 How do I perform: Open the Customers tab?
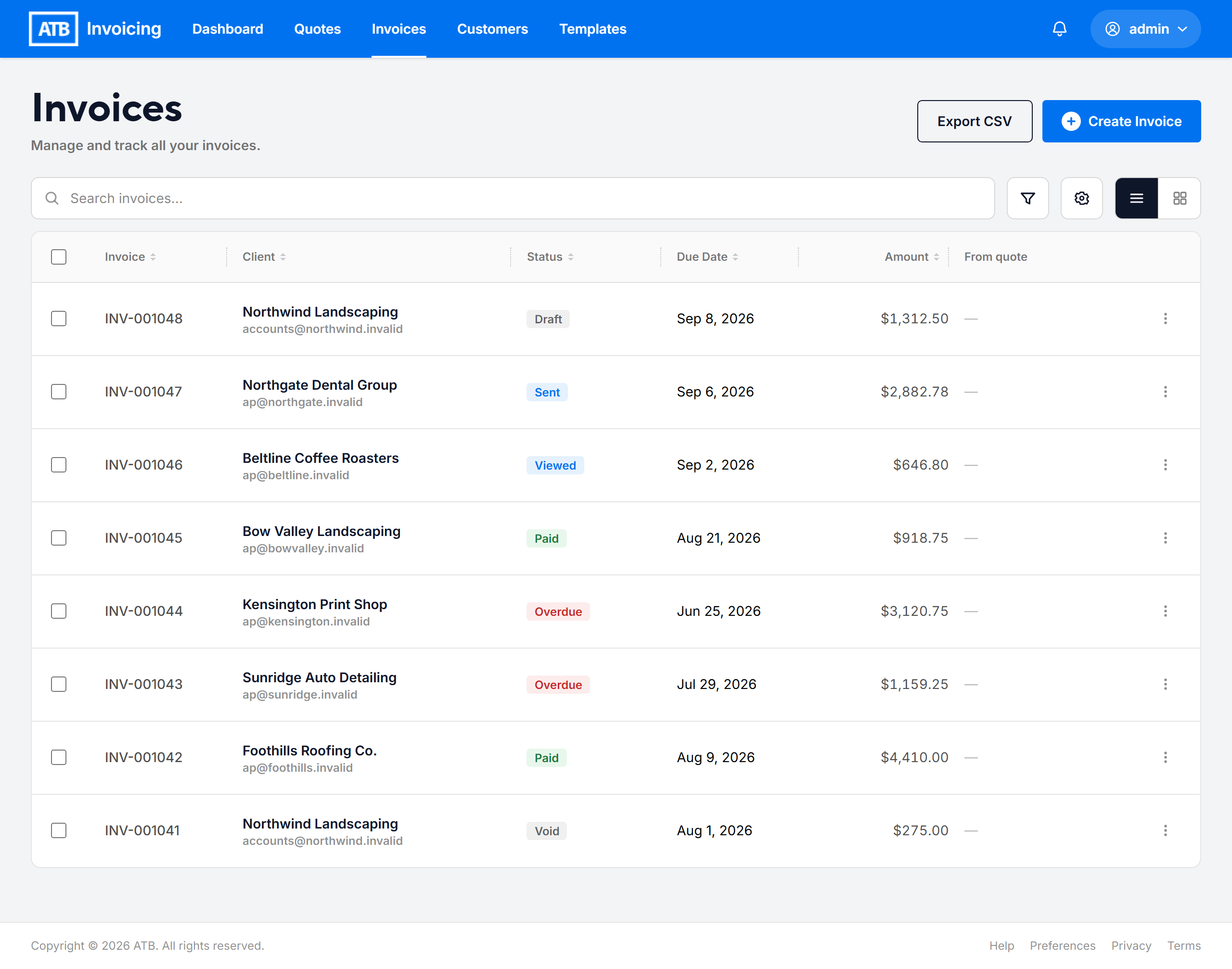493,29
